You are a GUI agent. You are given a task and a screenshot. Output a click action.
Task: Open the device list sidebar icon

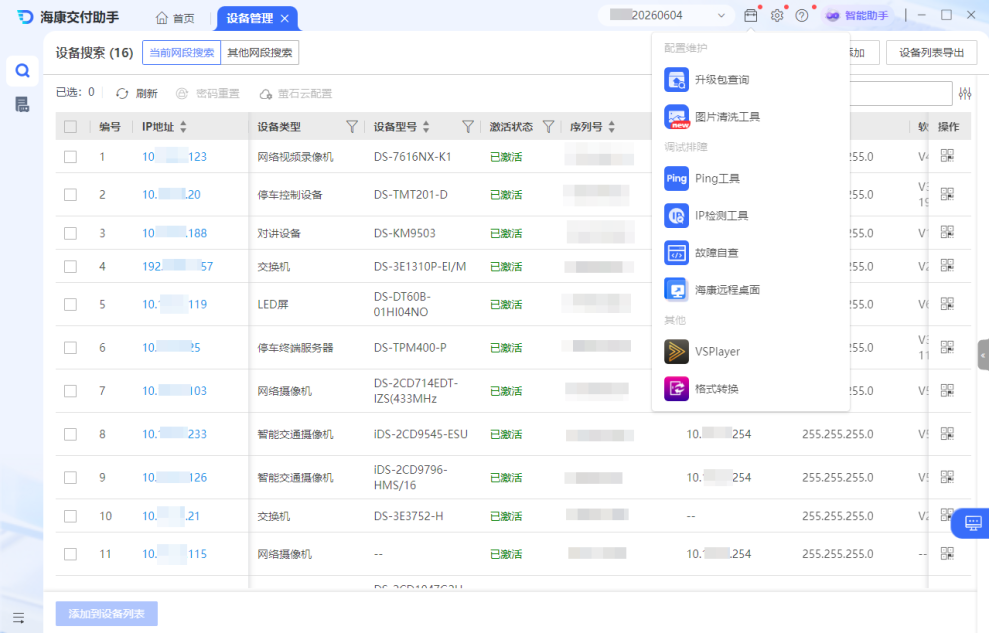(x=22, y=105)
